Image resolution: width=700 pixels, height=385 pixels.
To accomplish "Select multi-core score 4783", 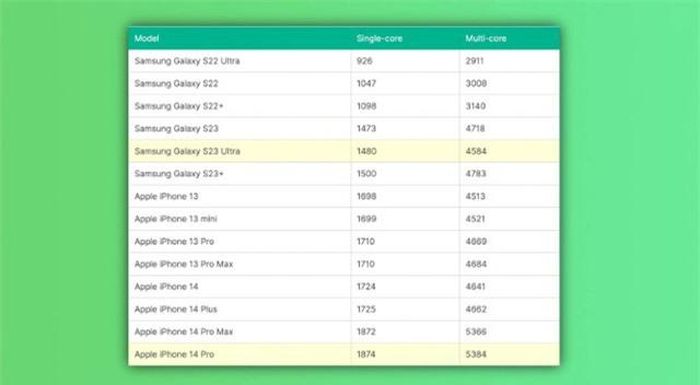I will (475, 174).
